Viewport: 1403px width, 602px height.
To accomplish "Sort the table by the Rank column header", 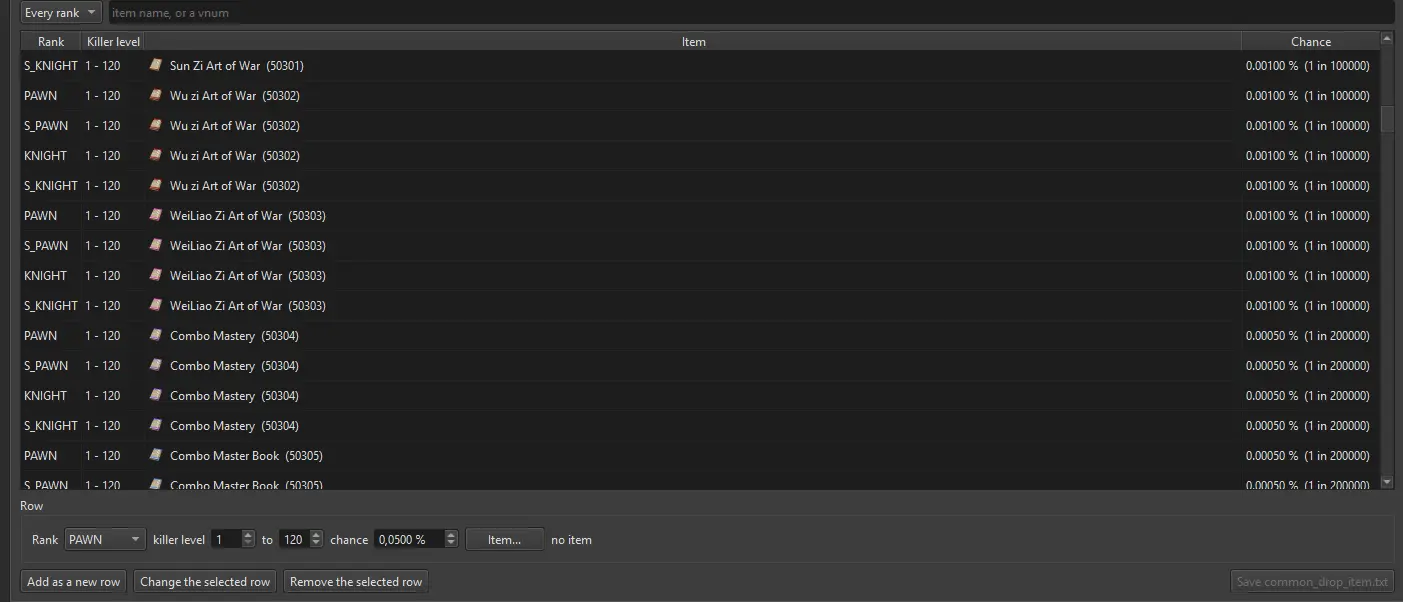I will click(51, 42).
